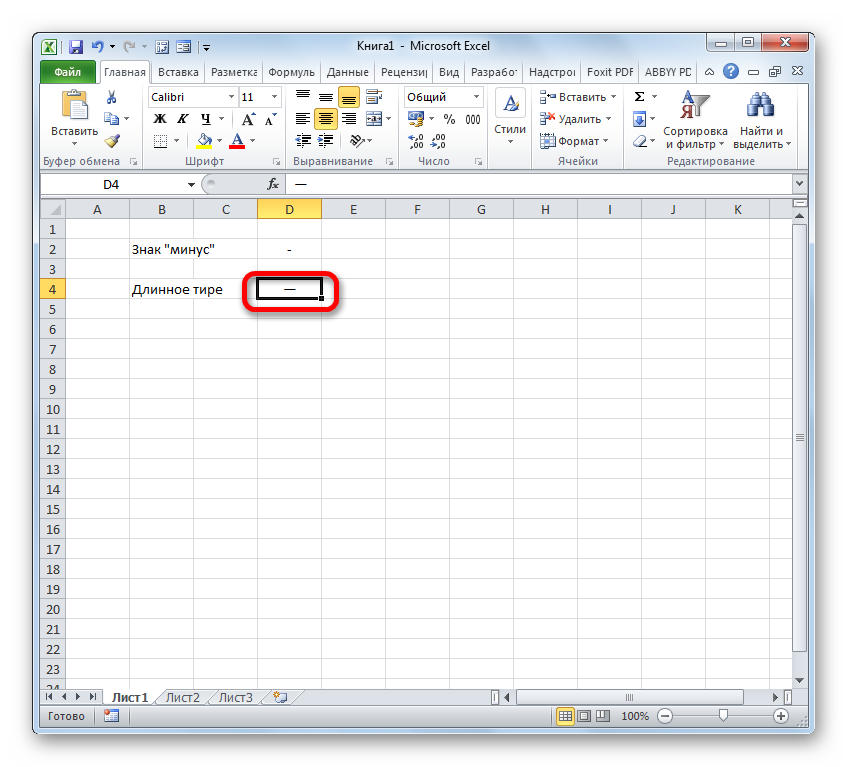Click the zoom slider handle
This screenshot has height=767, width=848.
(x=723, y=716)
